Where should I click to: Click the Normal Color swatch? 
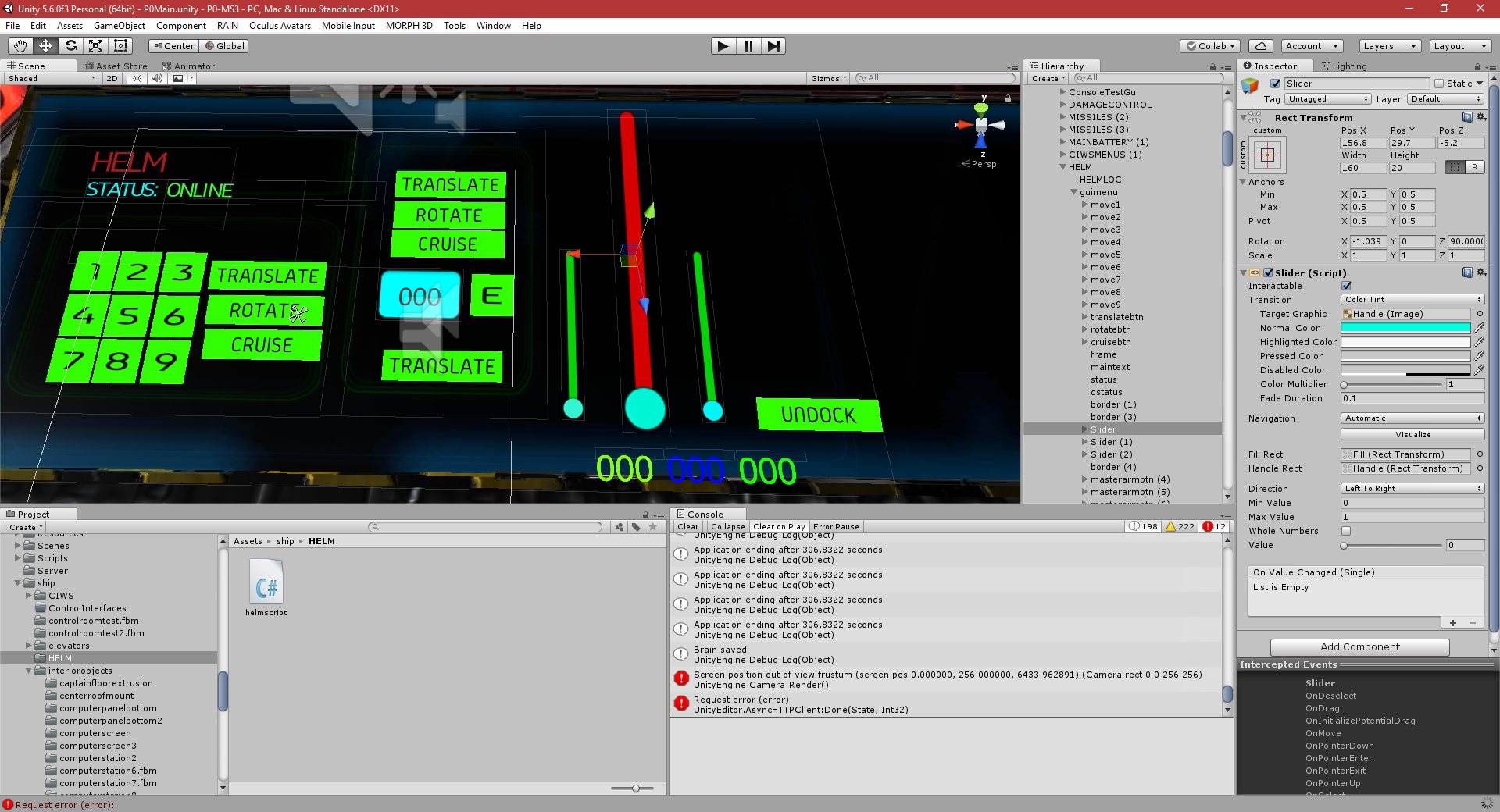(1404, 328)
